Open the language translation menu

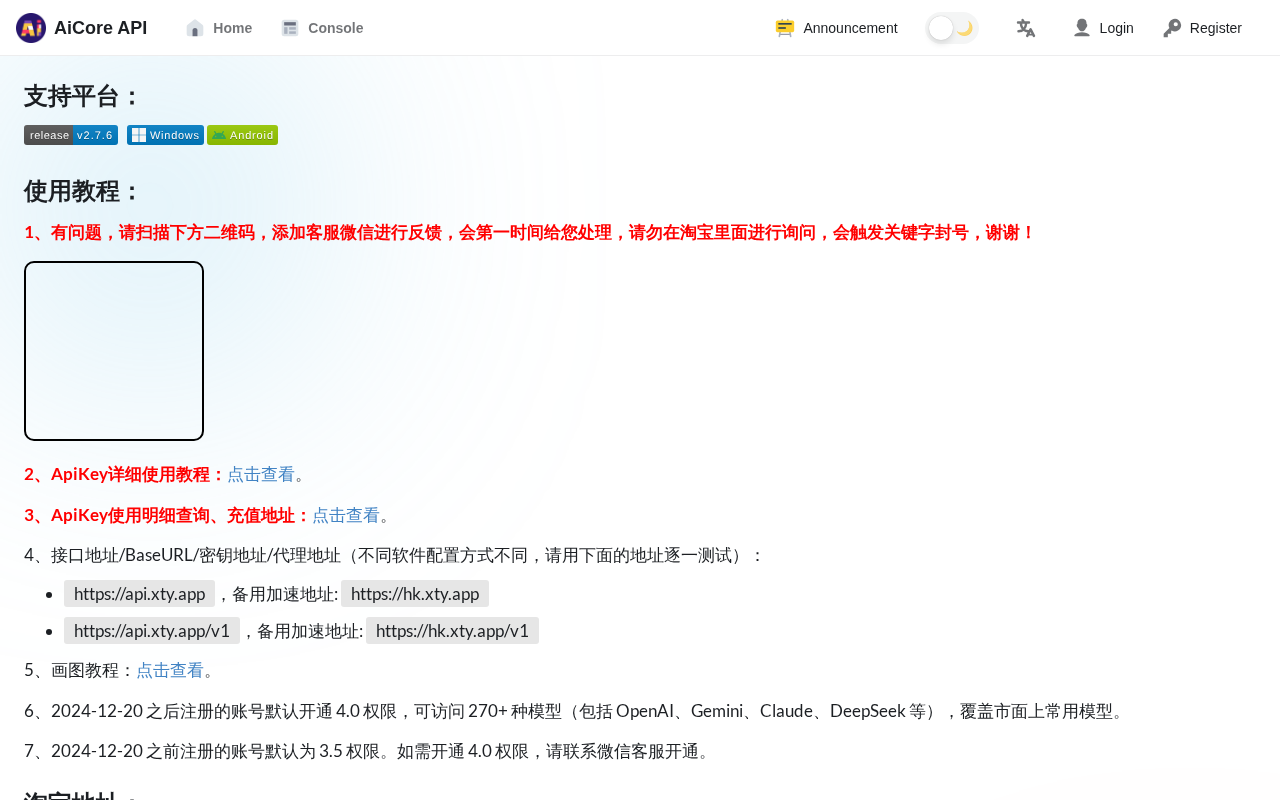click(1025, 28)
